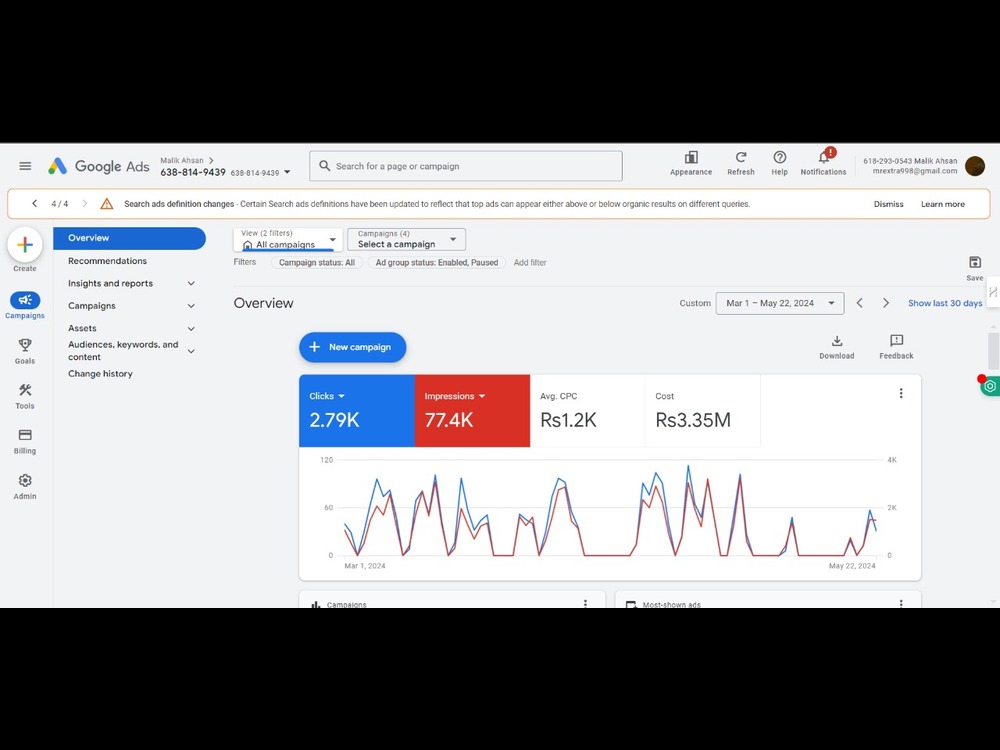1000x750 pixels.
Task: Select the Campaigns megaphone icon
Action: (x=25, y=300)
